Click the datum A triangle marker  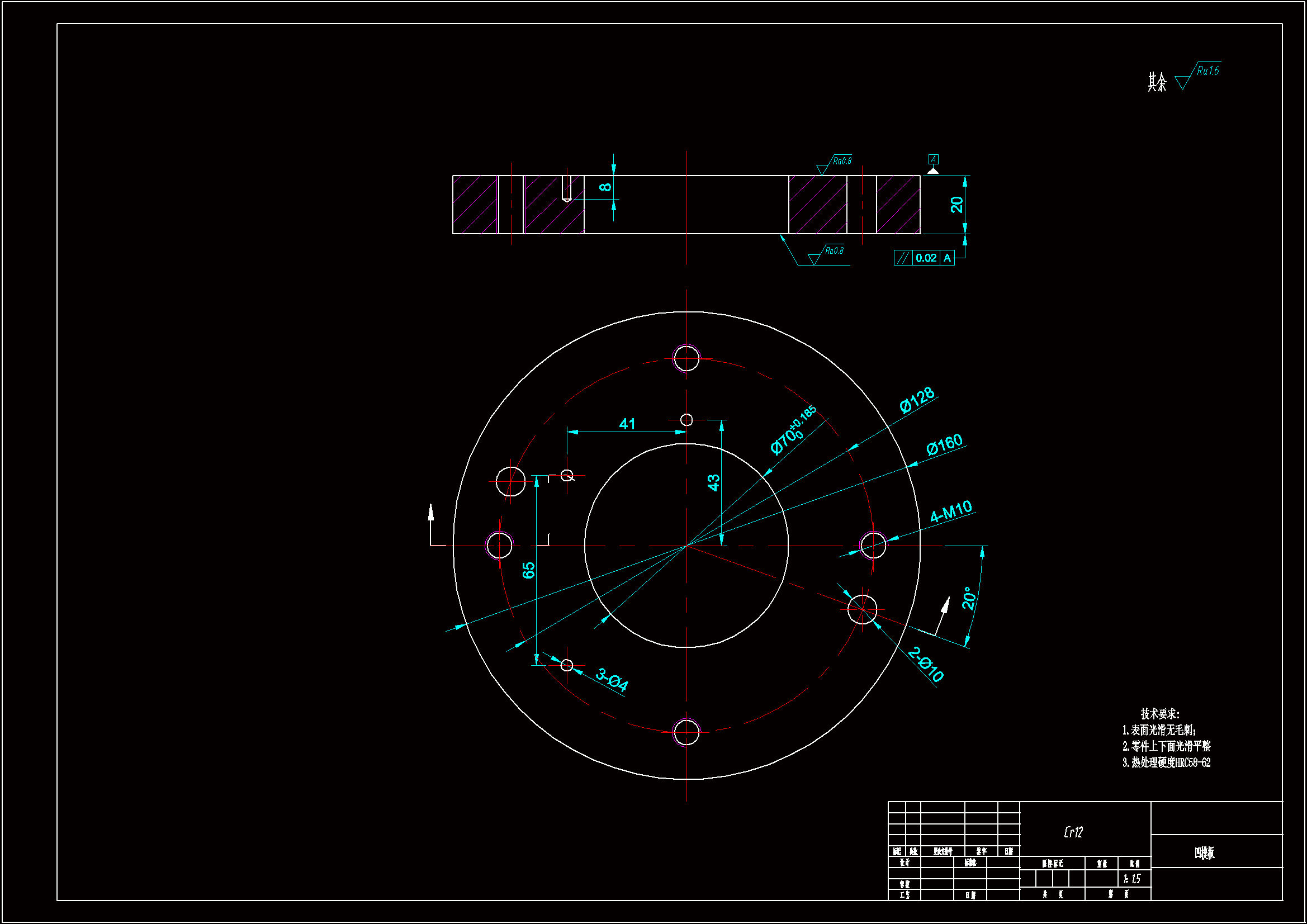point(933,170)
